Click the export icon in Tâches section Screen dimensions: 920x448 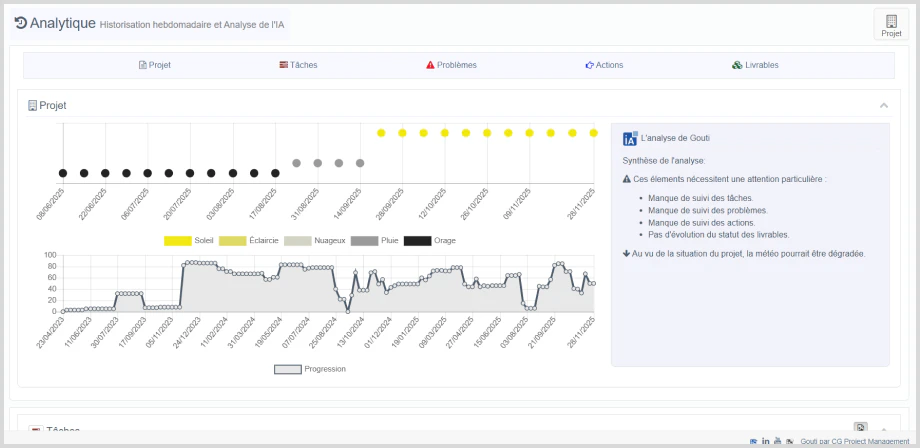click(860, 427)
